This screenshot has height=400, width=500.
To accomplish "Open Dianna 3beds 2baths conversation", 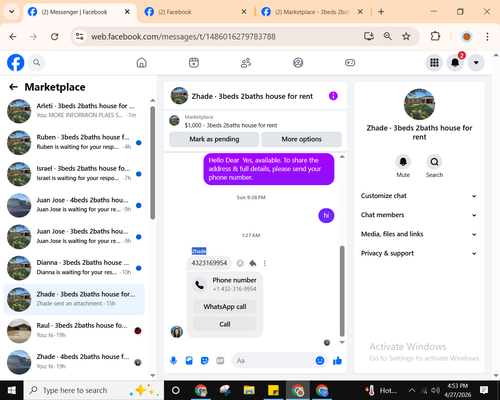I will coord(74,267).
